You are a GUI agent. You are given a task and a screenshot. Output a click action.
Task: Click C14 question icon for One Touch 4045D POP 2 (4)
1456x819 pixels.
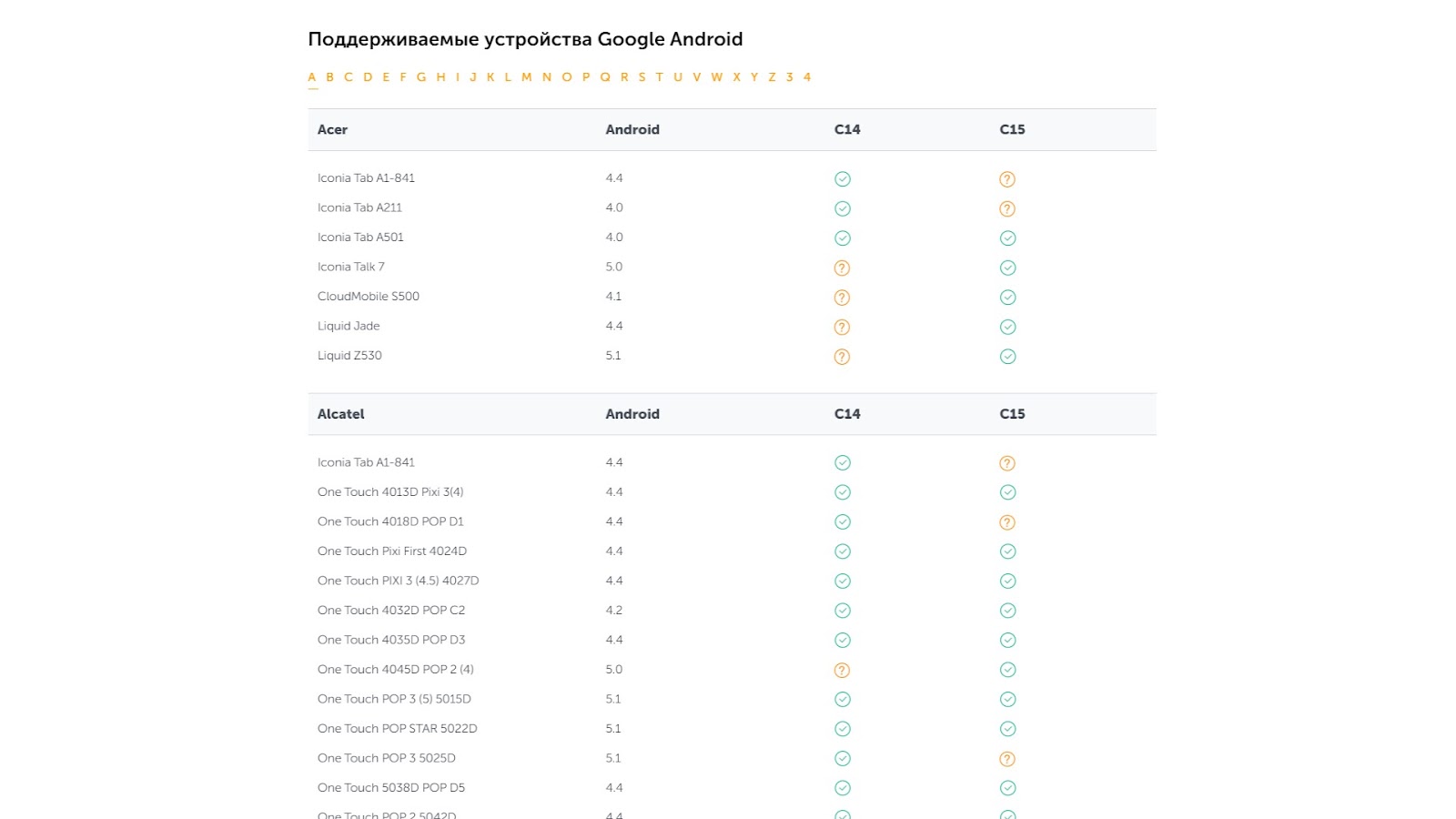[842, 670]
